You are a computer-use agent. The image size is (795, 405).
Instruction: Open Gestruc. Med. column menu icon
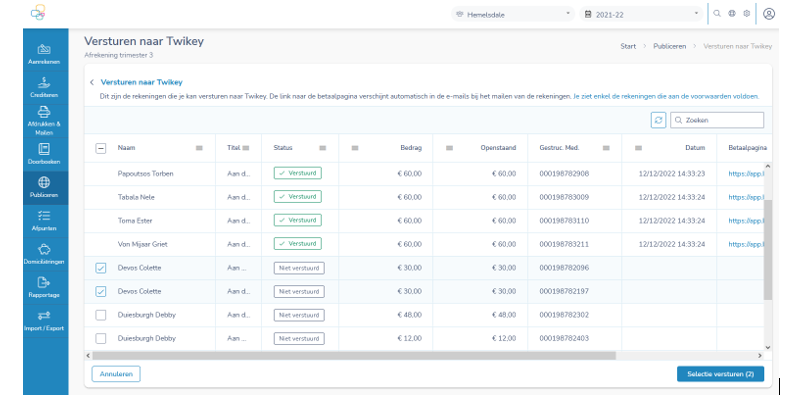click(x=606, y=148)
